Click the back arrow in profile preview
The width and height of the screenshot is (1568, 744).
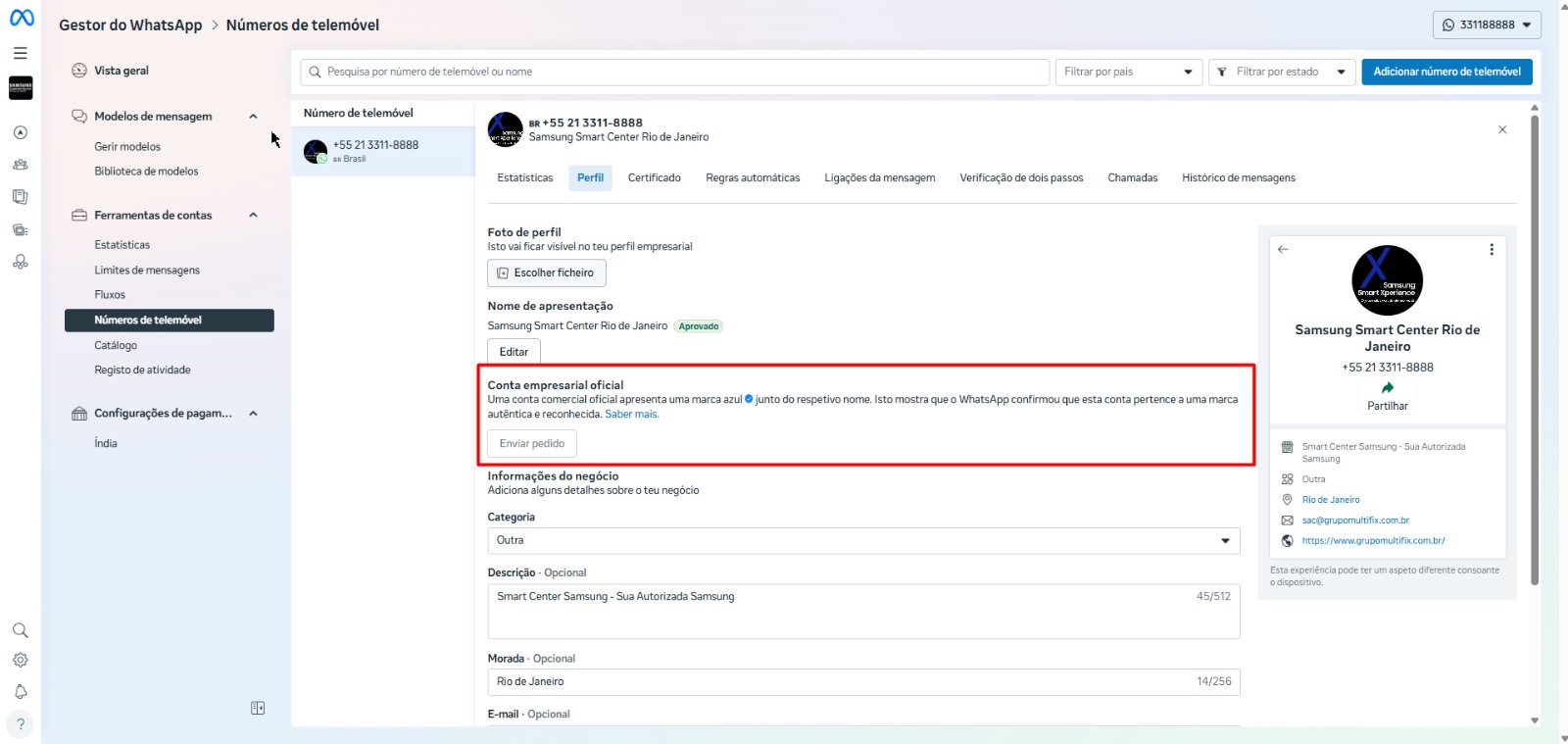tap(1283, 250)
